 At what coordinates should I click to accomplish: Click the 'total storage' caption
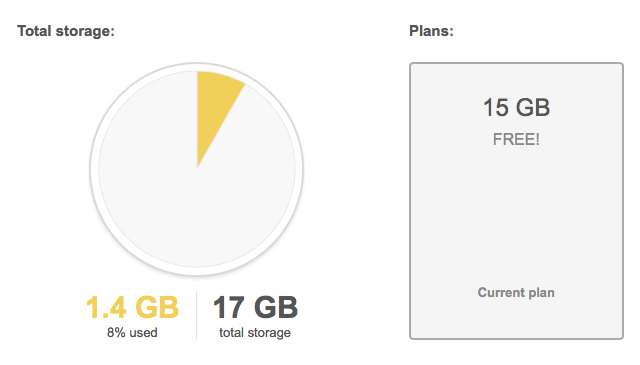point(255,332)
